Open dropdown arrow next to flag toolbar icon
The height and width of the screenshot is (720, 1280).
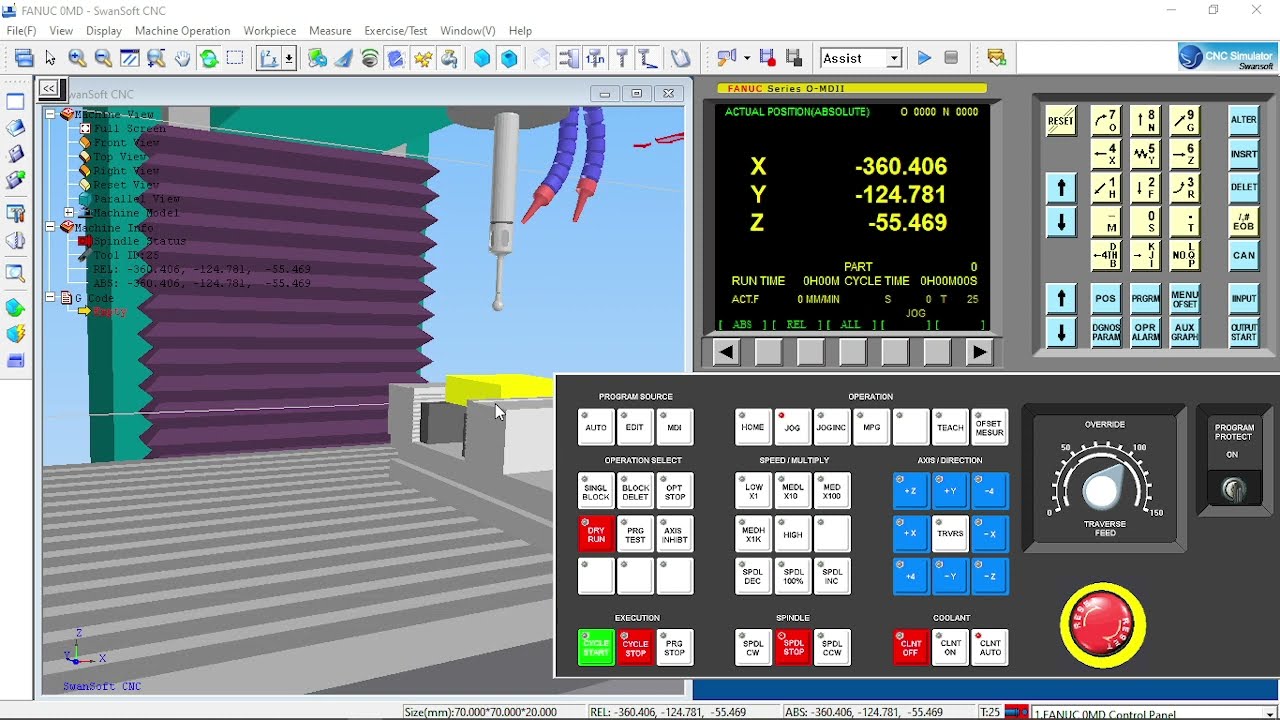coord(747,59)
